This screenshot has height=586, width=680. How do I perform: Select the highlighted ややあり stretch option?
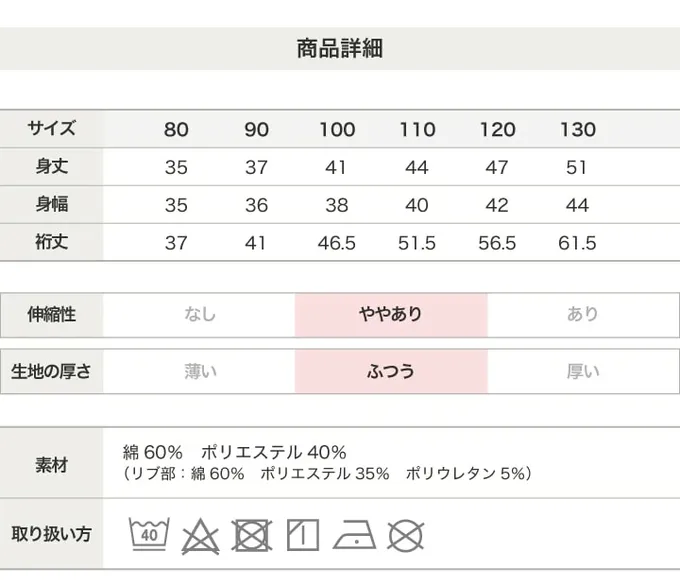coord(391,314)
